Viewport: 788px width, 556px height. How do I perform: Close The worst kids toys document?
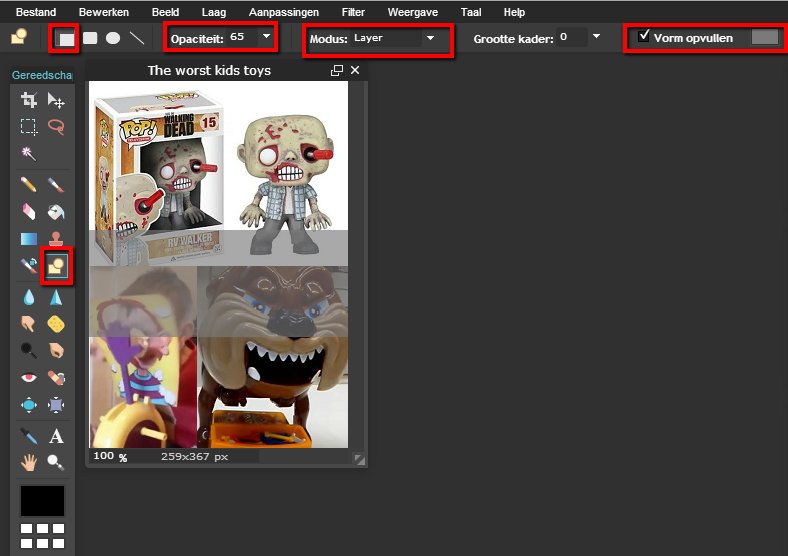355,70
